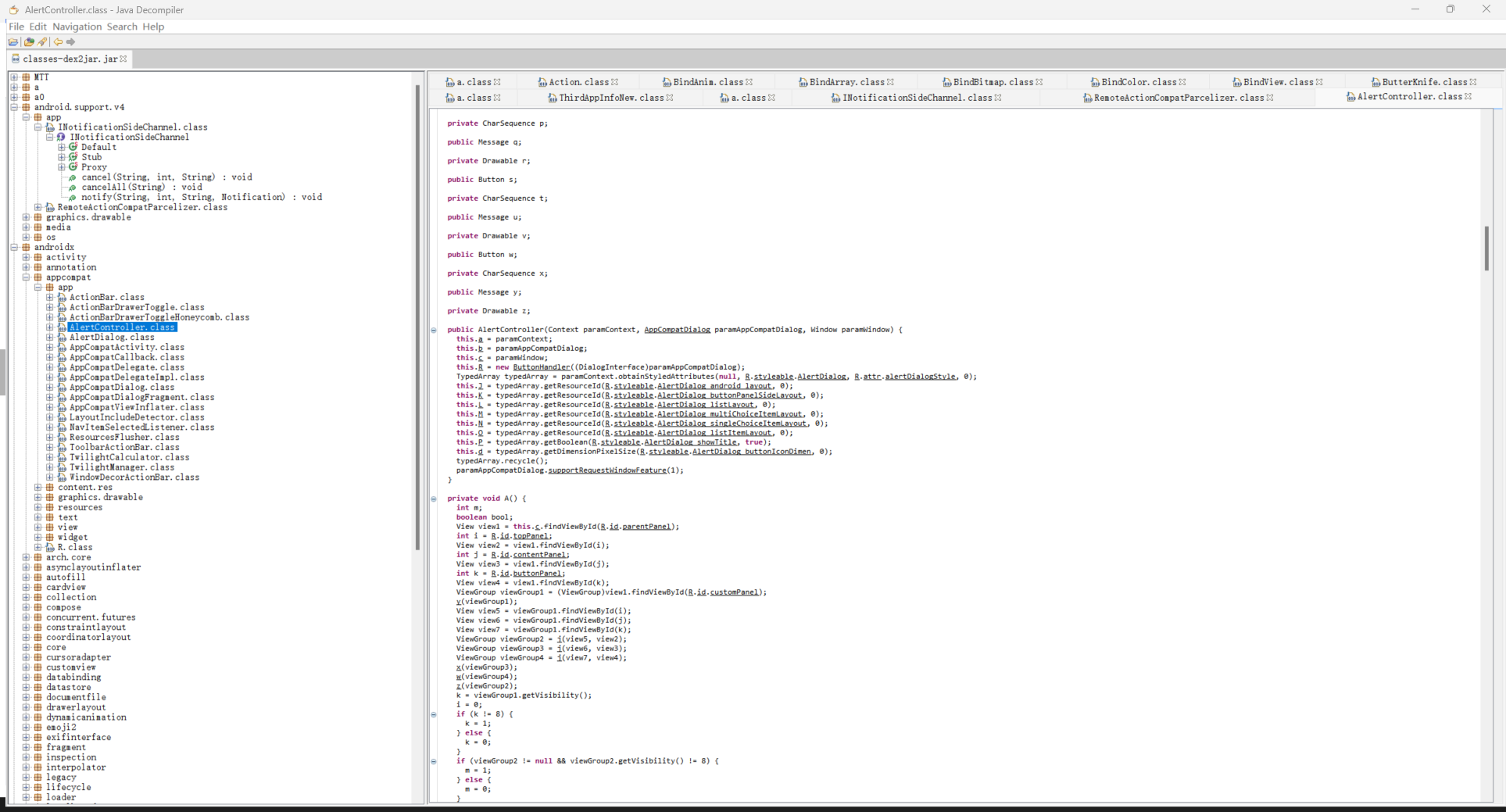Viewport: 1506px width, 812px height.
Task: Close the RemoteActionCompatParcelizer.class tab
Action: 1270,98
